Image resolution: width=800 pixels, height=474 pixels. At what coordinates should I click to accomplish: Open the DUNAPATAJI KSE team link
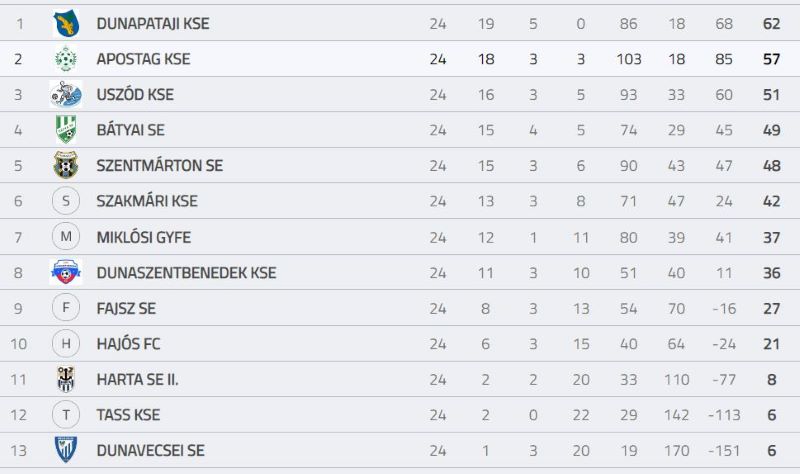(153, 23)
